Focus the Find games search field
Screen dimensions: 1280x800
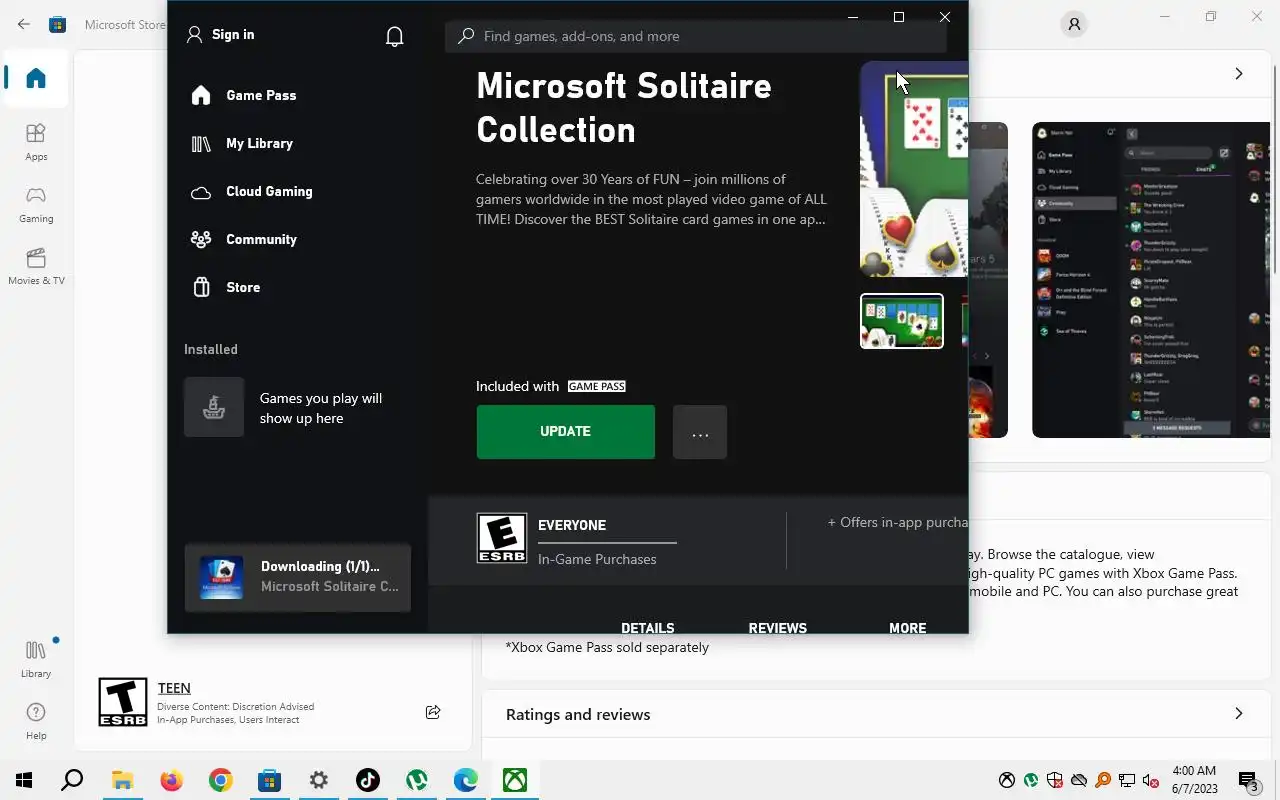[695, 36]
